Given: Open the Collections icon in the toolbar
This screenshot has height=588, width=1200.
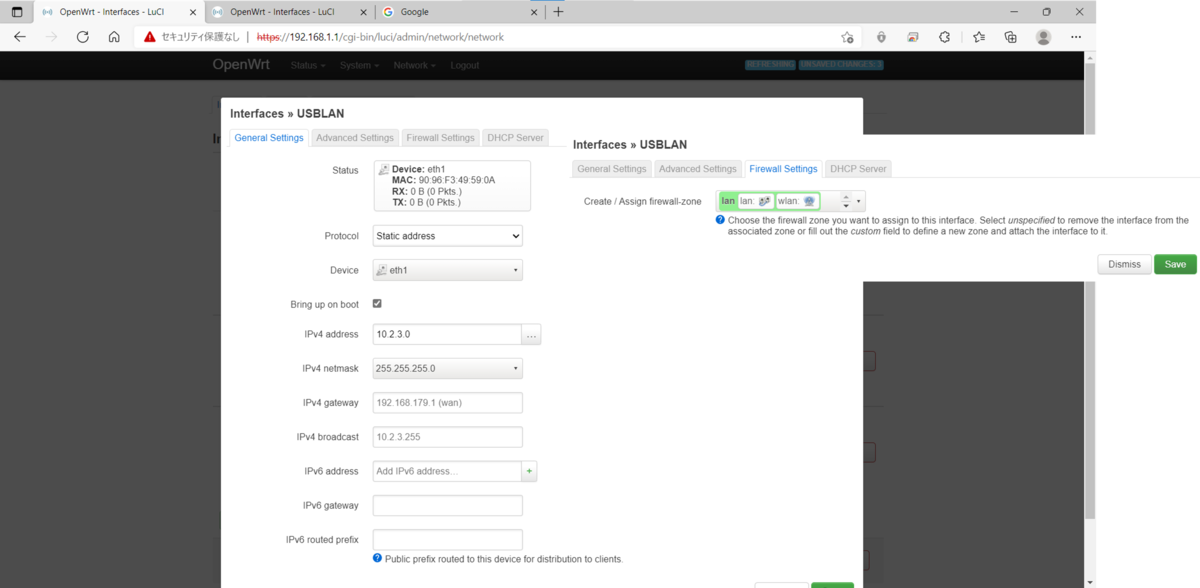Looking at the screenshot, I should point(1011,37).
